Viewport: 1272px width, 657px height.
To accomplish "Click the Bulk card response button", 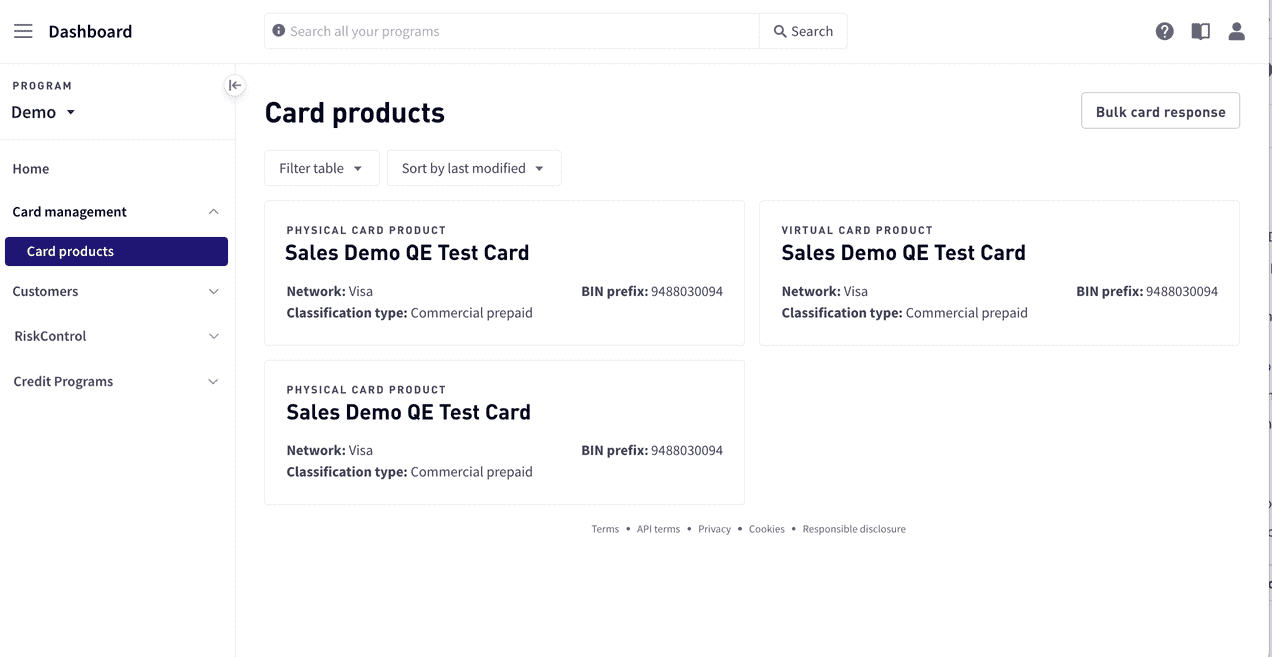I will coord(1160,111).
